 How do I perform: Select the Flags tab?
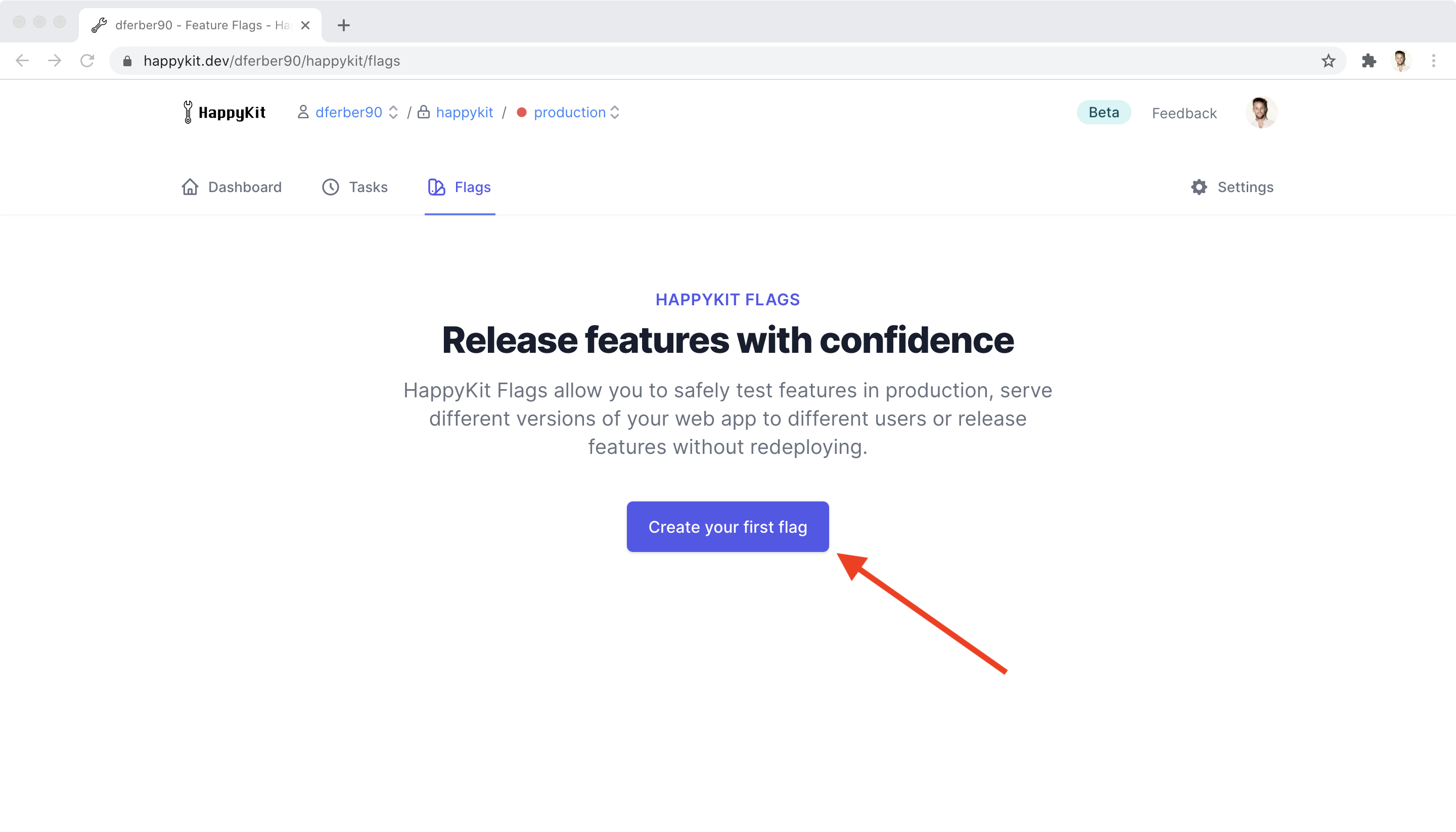[x=460, y=187]
